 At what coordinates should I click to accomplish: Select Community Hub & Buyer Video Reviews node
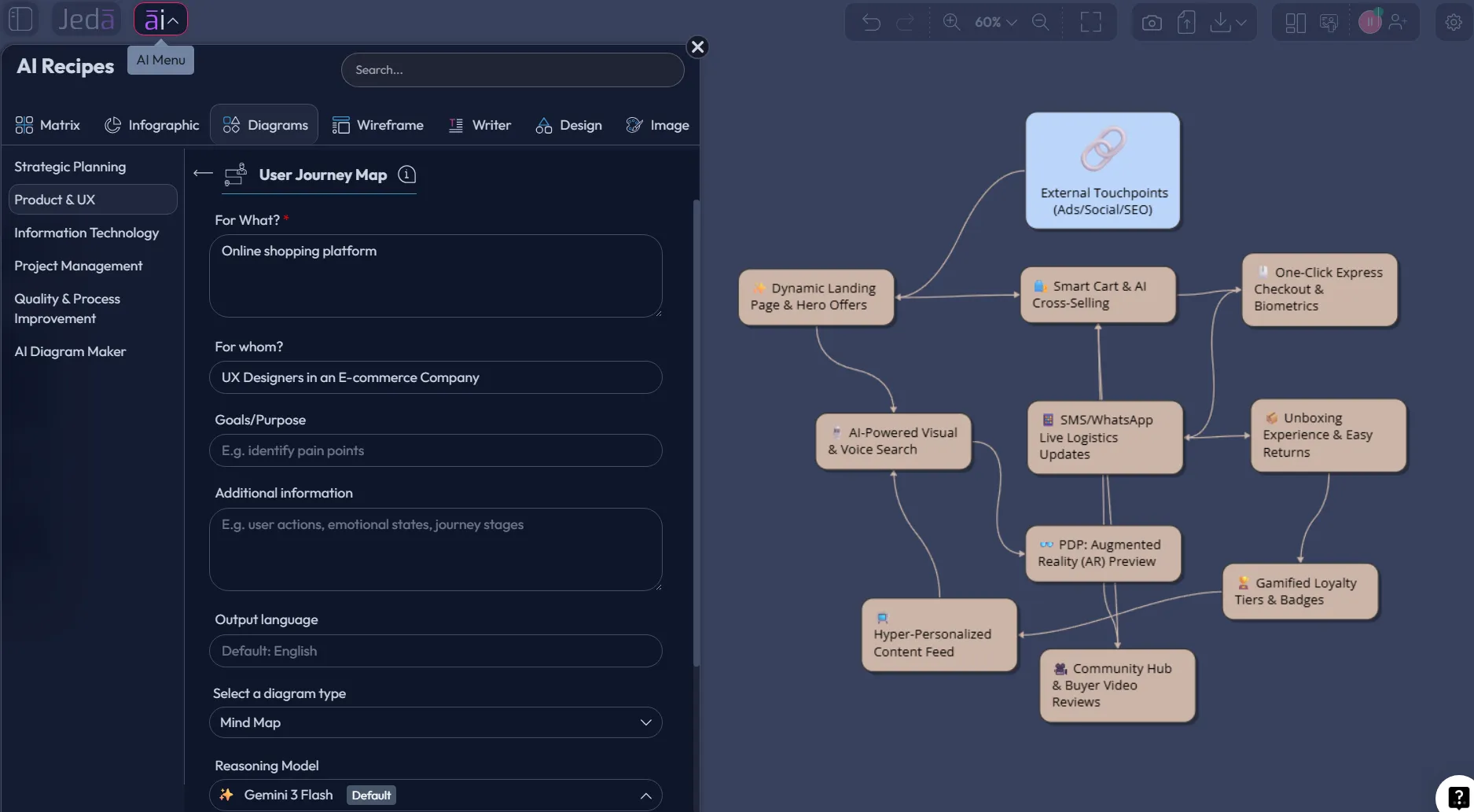1117,685
